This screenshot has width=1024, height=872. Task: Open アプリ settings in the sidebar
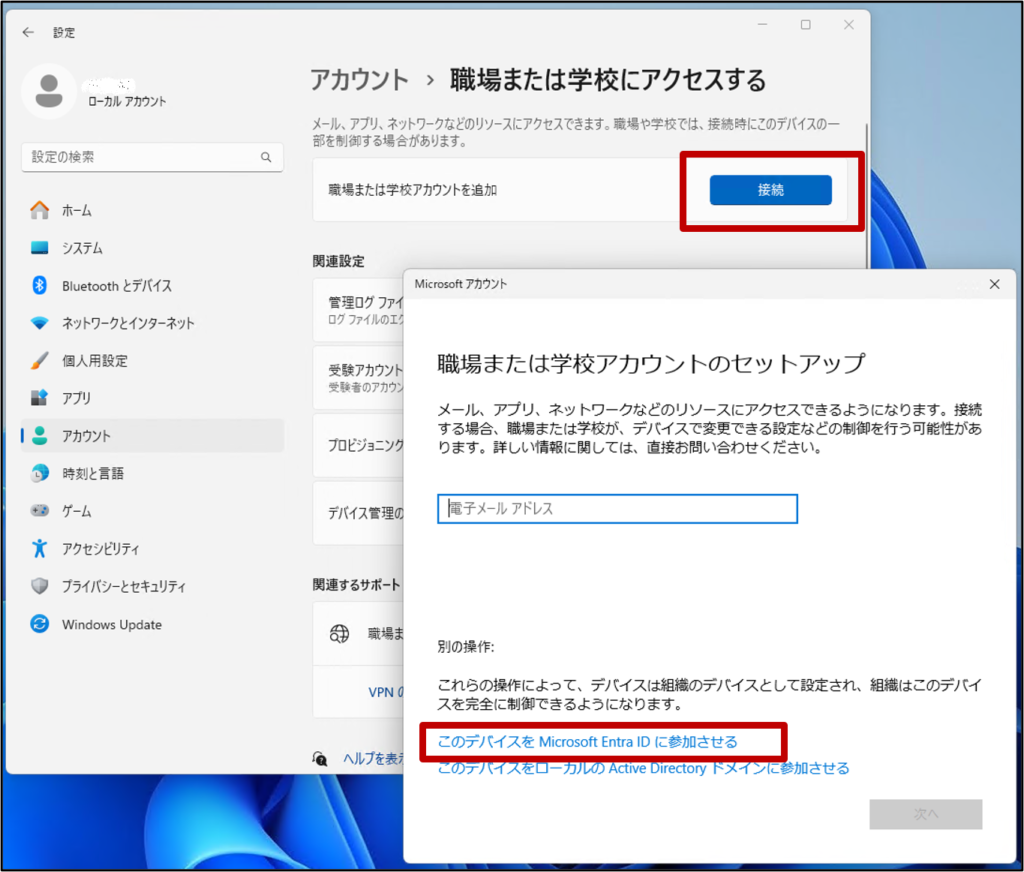click(152, 398)
